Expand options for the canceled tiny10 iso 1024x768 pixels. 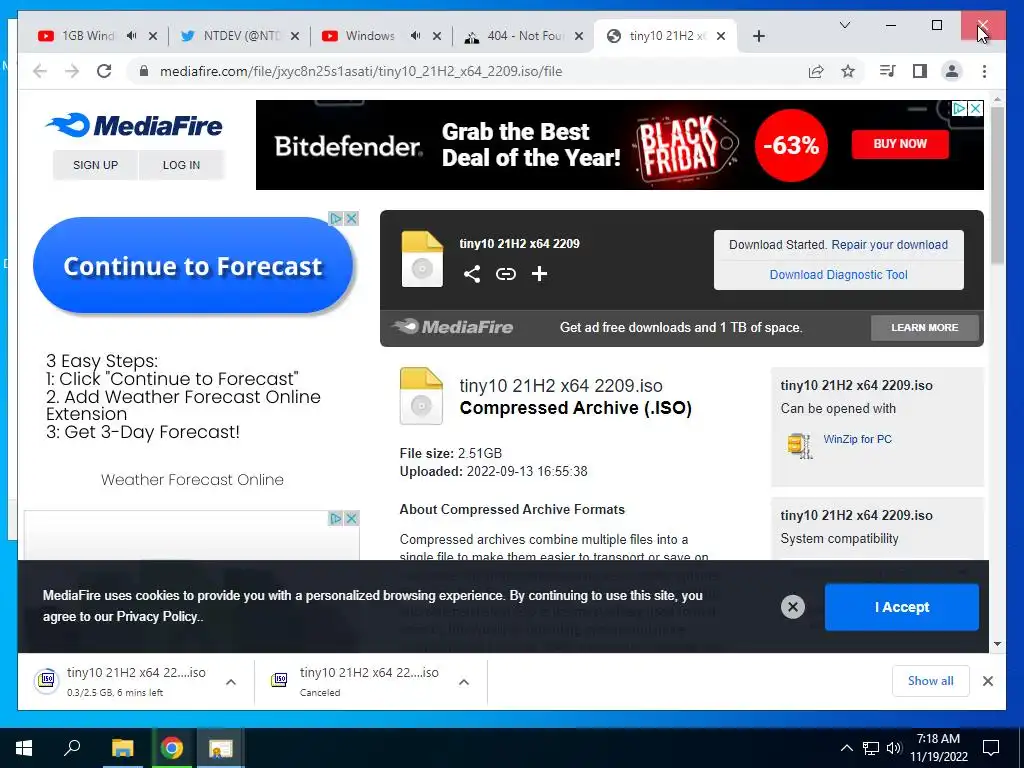[464, 682]
